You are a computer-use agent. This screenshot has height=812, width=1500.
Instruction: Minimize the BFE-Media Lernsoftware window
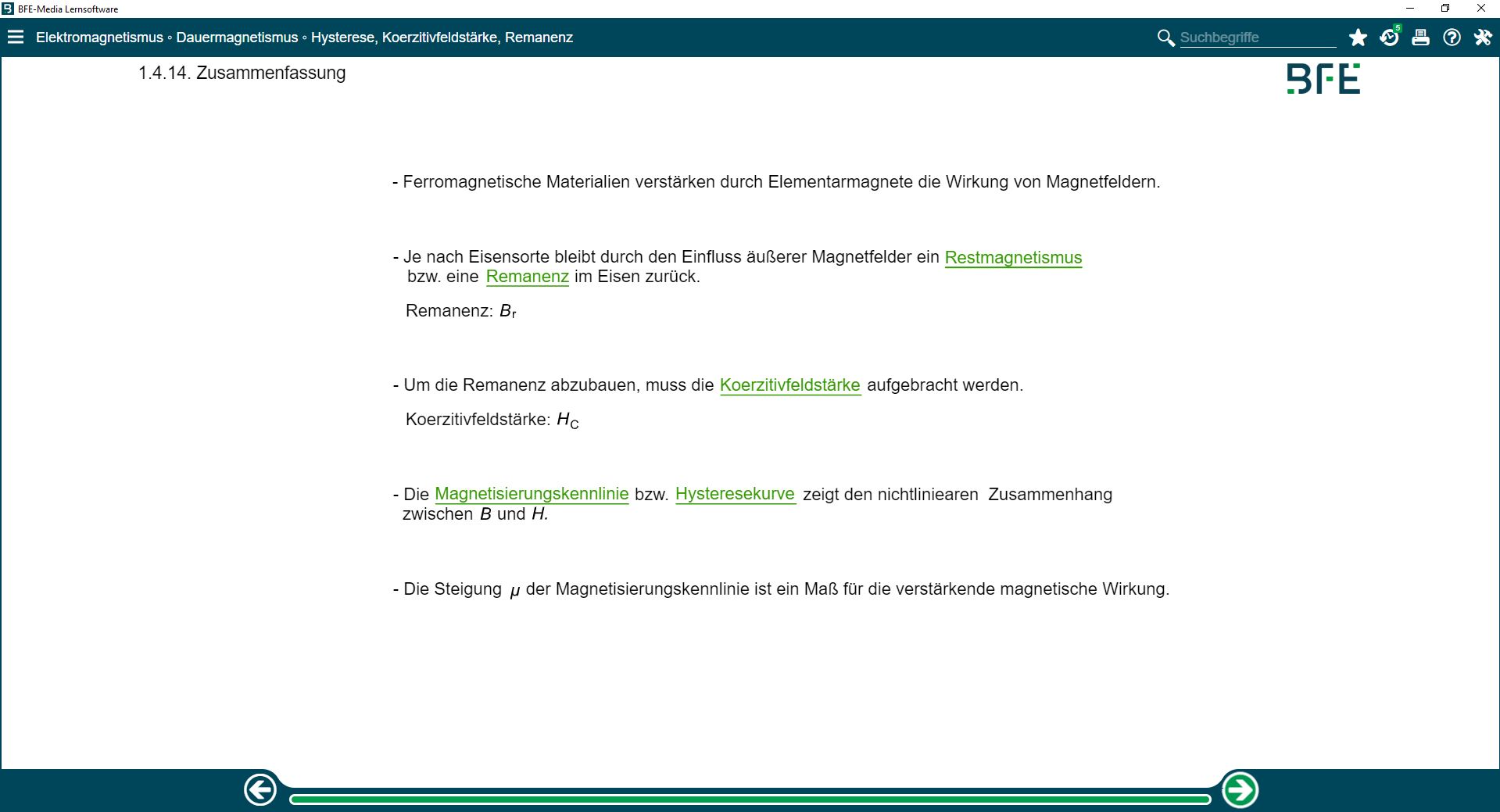pyautogui.click(x=1410, y=9)
